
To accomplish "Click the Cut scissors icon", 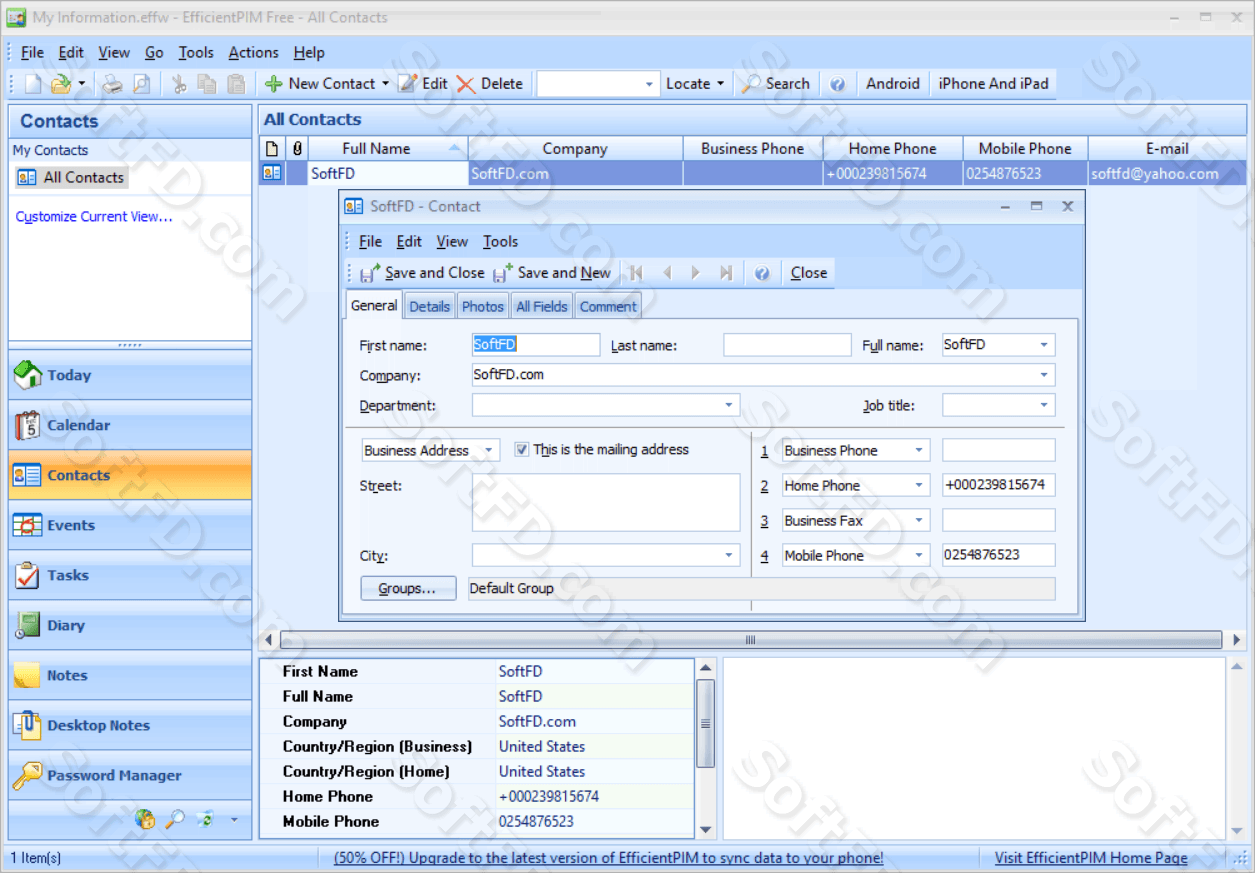I will pyautogui.click(x=180, y=84).
